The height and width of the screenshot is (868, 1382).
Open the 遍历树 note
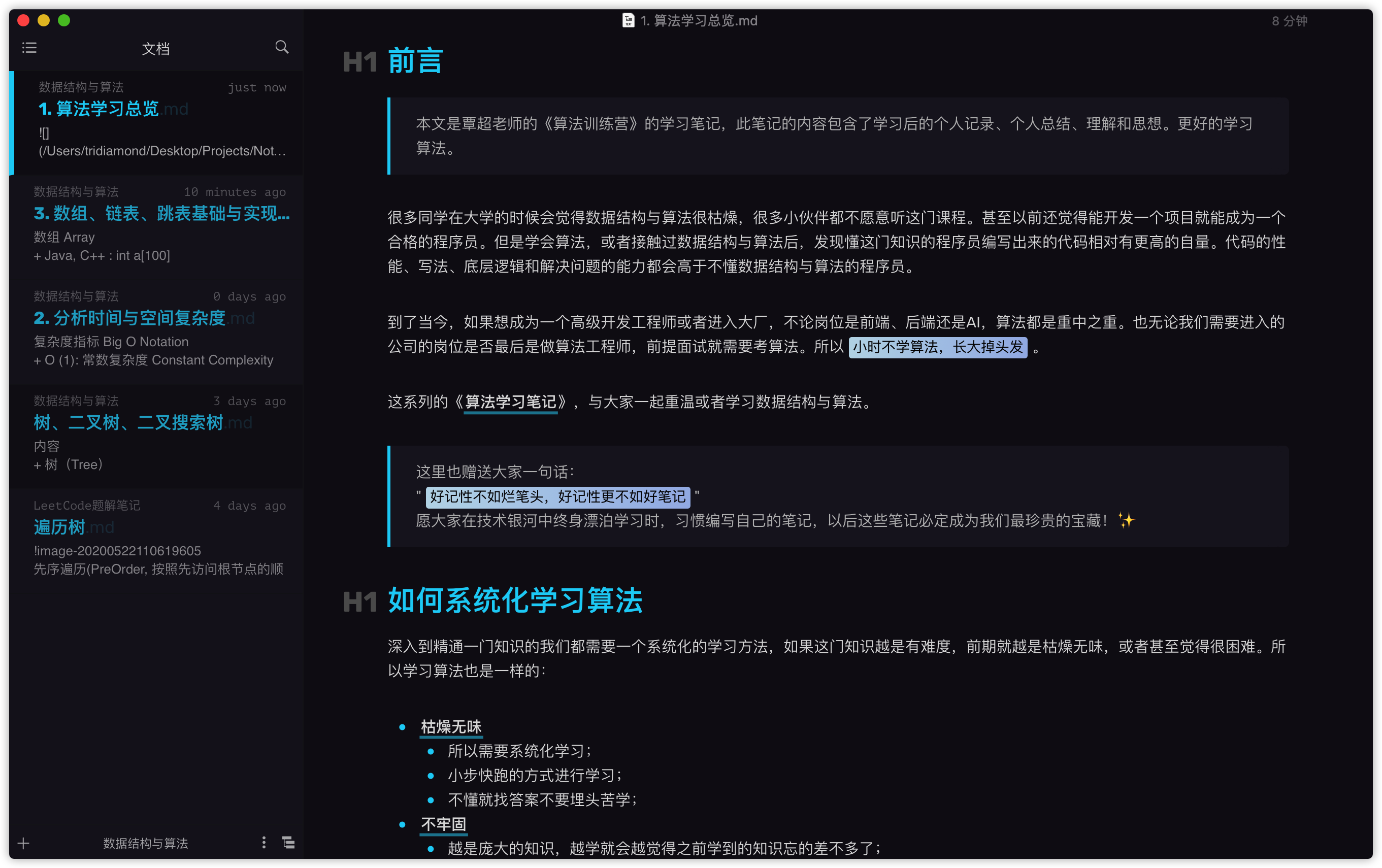(60, 527)
